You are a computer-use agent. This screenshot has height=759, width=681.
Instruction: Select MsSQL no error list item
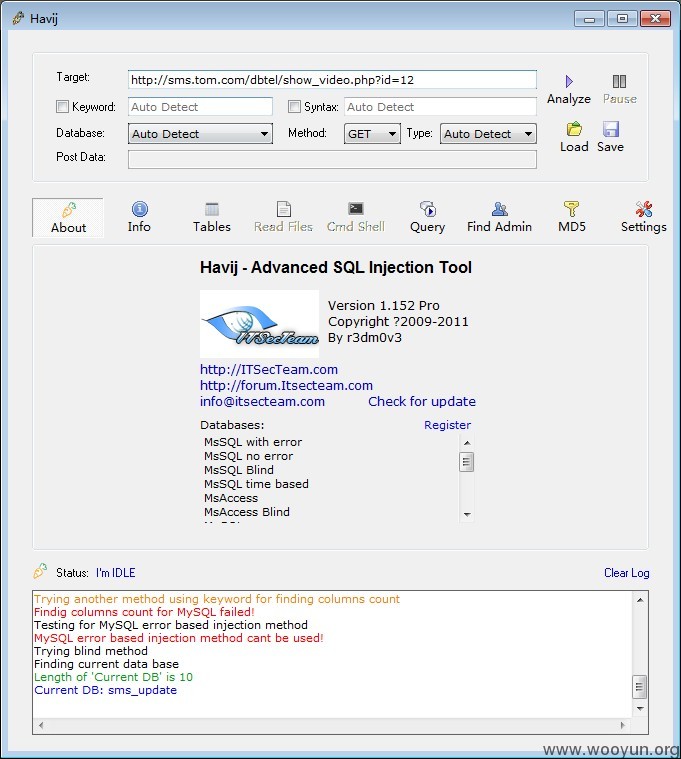(248, 456)
